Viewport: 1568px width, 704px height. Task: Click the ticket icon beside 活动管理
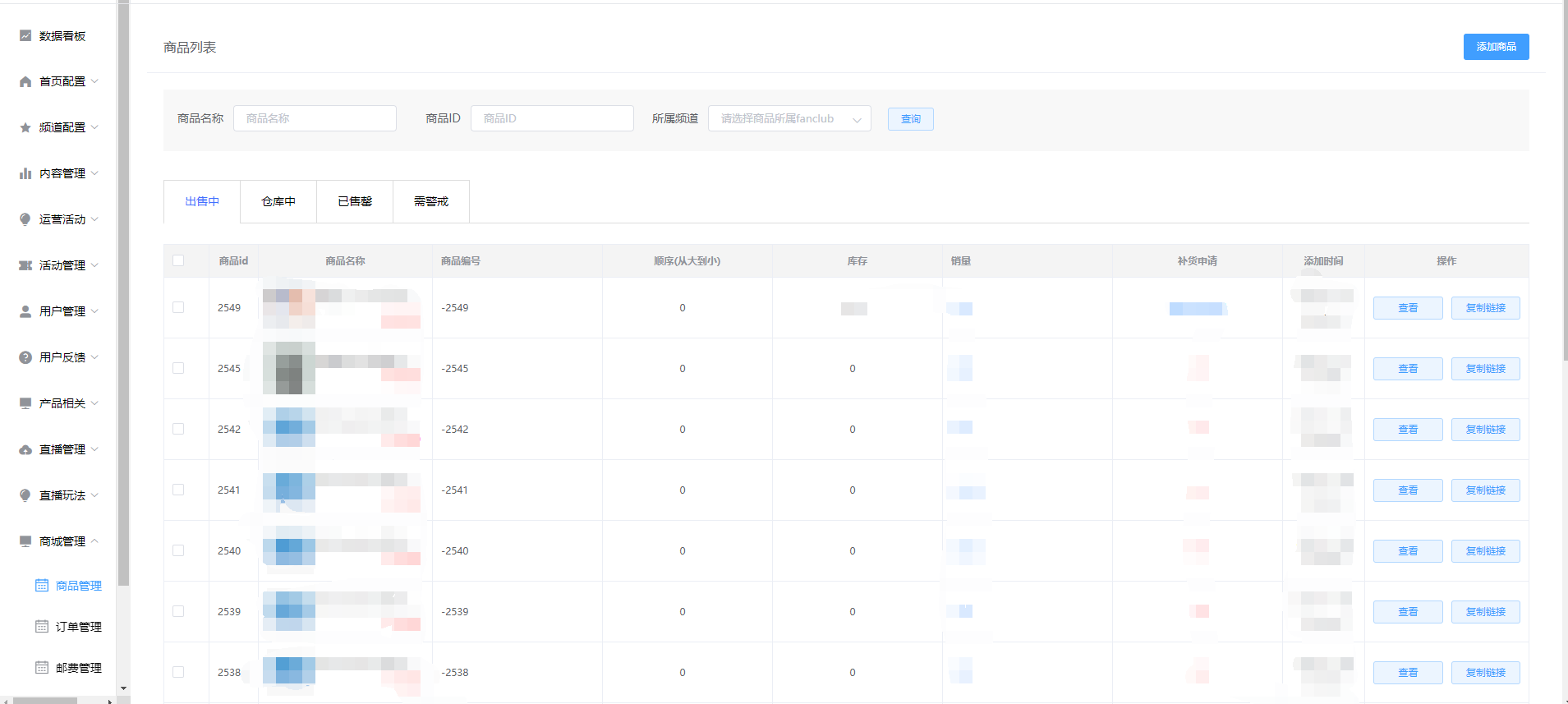point(25,265)
